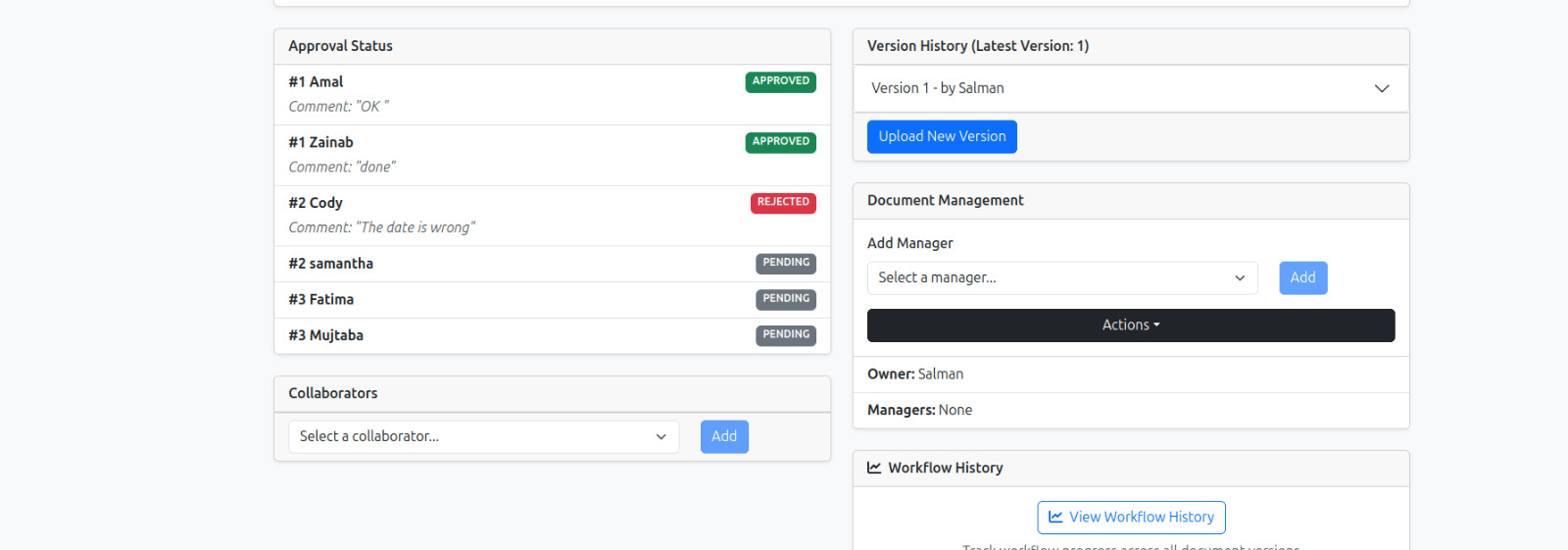Open the View Workflow History link
The image size is (1568, 550).
pos(1131,518)
